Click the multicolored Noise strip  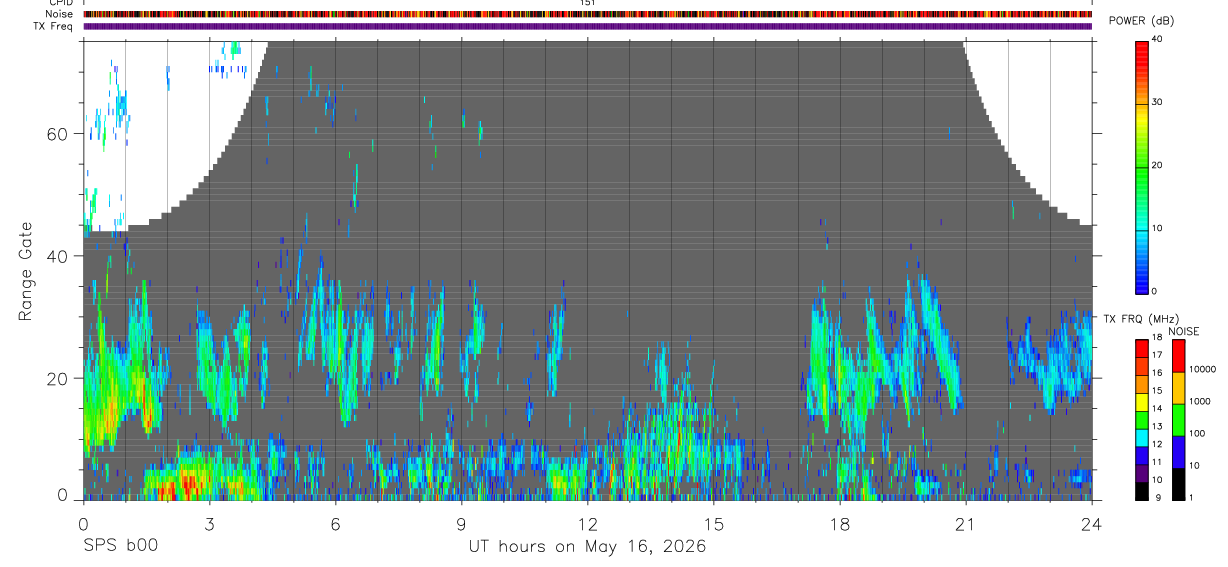pos(587,14)
